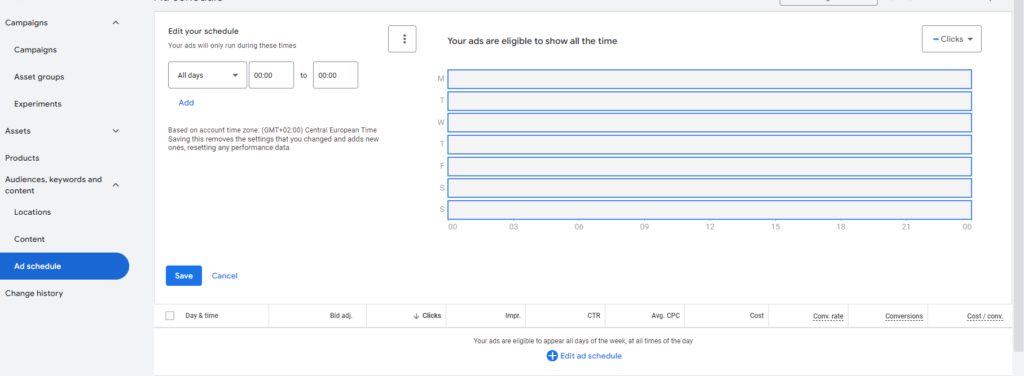Open the three-dot schedule options menu
The height and width of the screenshot is (376, 1024).
coord(402,39)
